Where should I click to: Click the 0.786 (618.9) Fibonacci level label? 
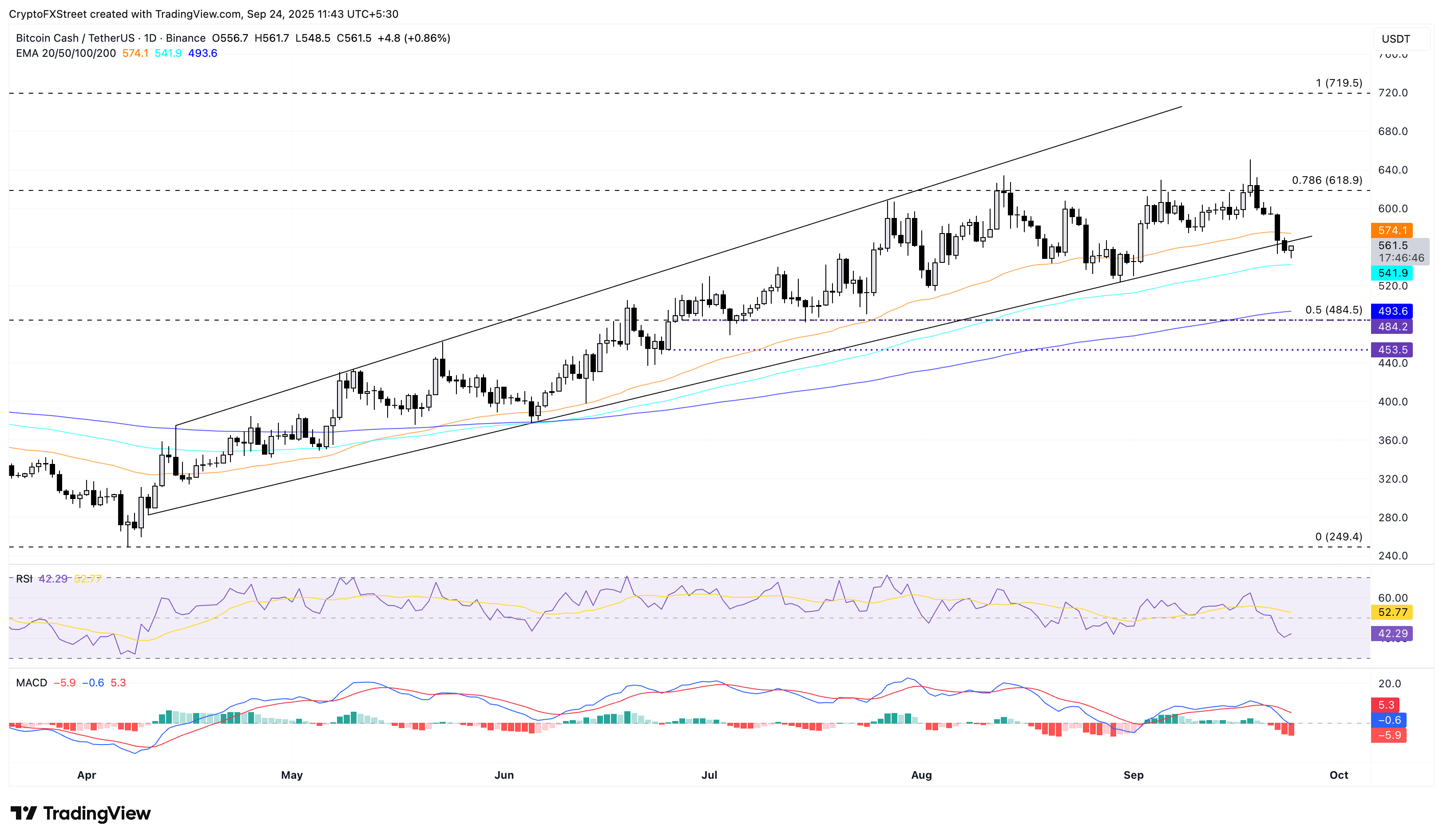(1326, 180)
